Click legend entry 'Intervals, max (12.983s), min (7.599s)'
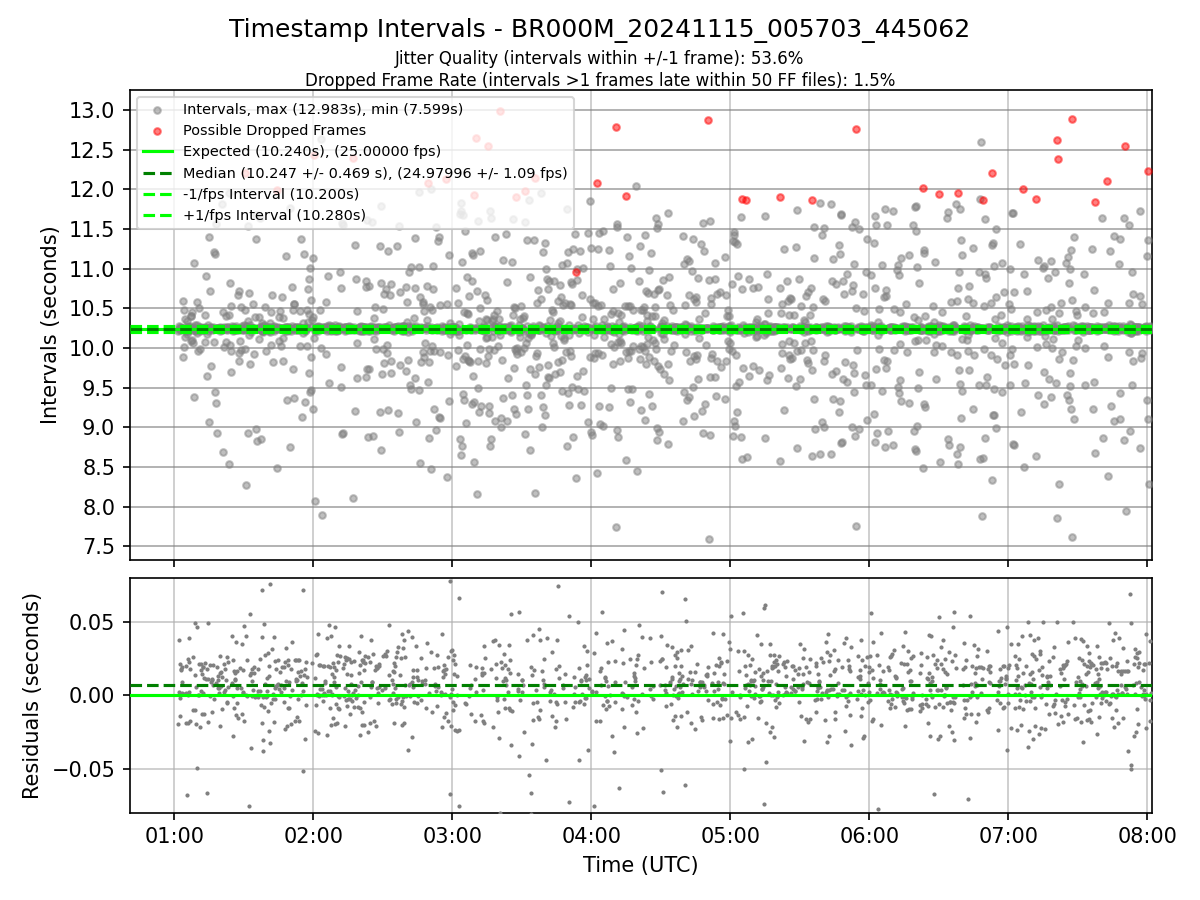Viewport: 1200px width, 900px height. pos(323,108)
